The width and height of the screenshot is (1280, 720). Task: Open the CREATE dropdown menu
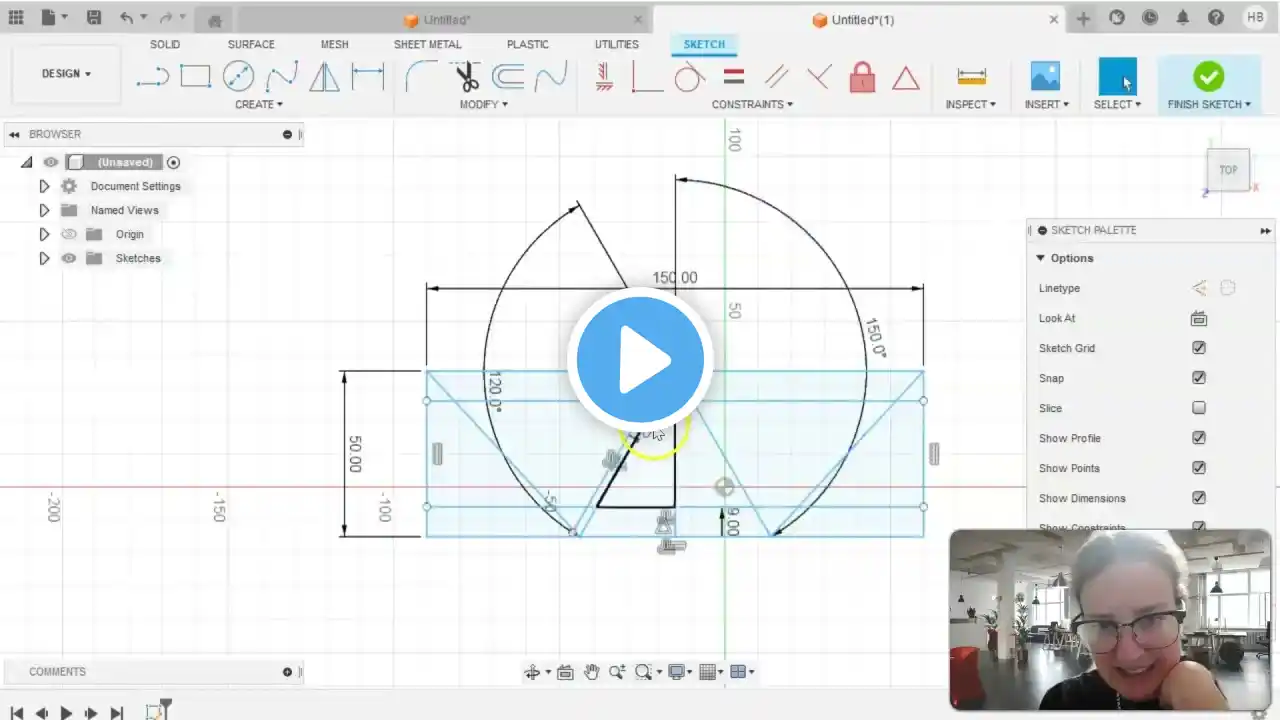[x=259, y=104]
